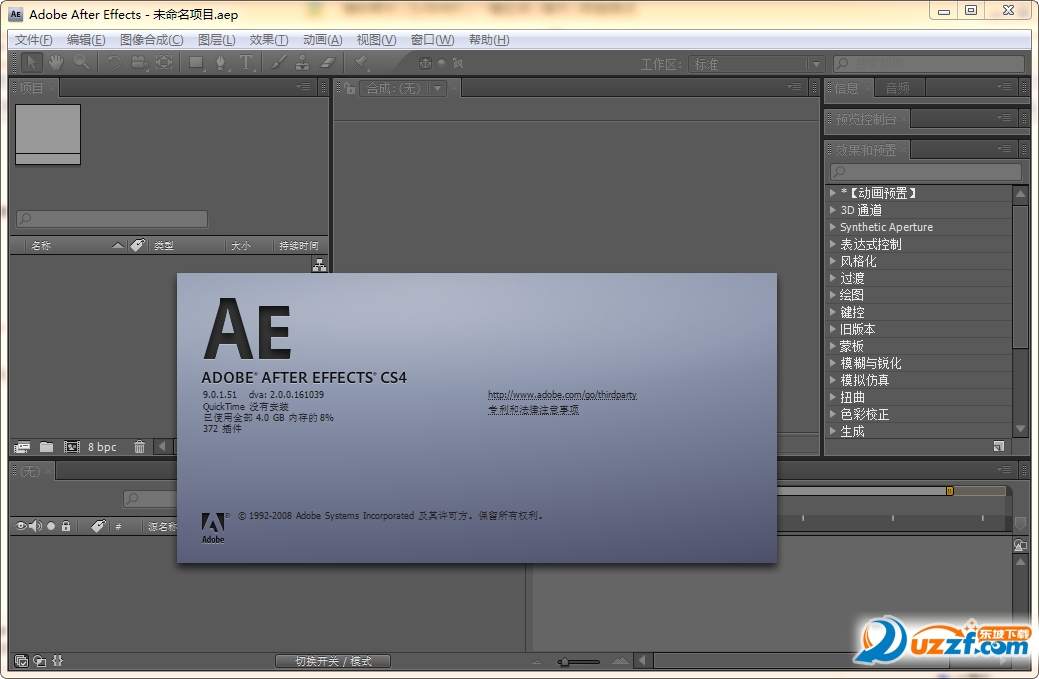This screenshot has width=1039, height=679.
Task: Open the adobe.com thirdparty link
Action: (x=562, y=395)
